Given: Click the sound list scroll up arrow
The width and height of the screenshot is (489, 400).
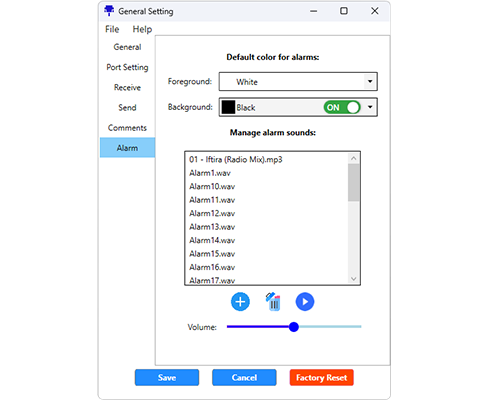Looking at the screenshot, I should point(354,158).
